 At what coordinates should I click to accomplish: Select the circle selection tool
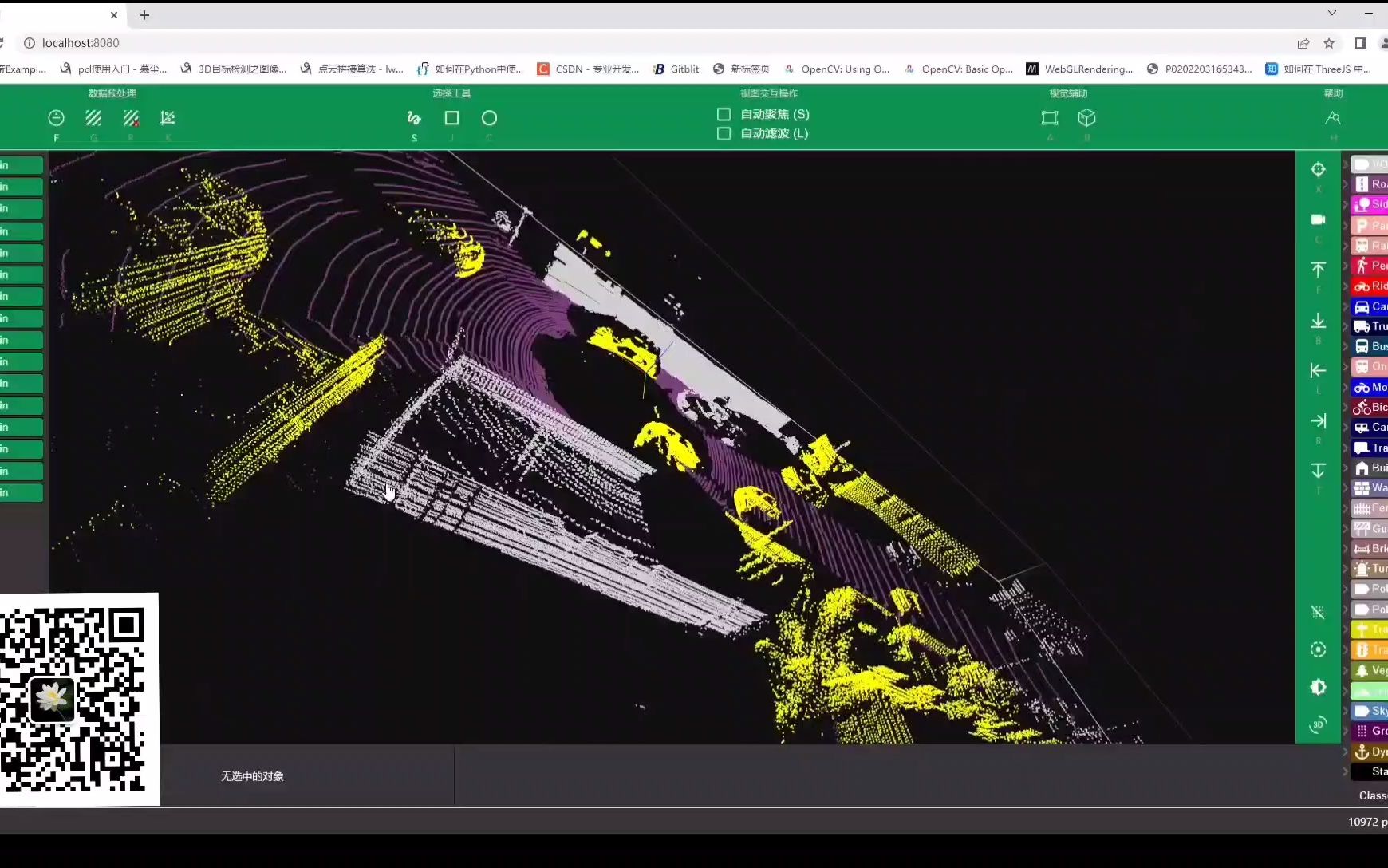[489, 118]
